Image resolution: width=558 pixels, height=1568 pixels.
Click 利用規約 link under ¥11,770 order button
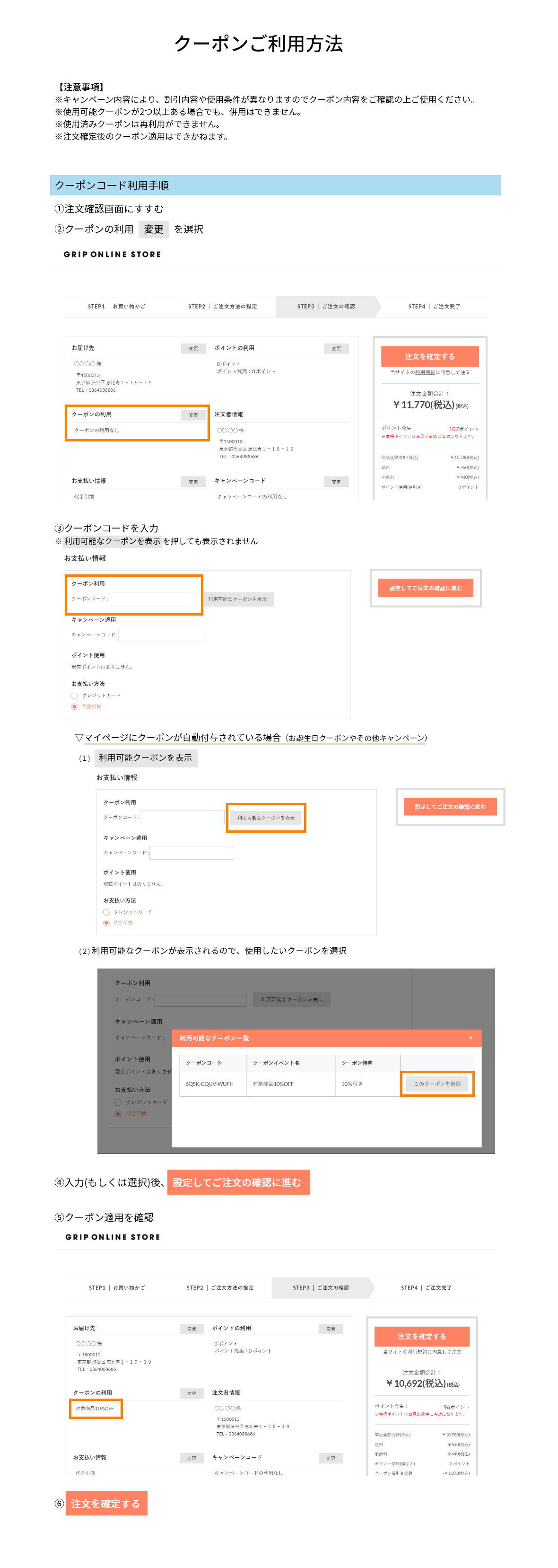(425, 372)
